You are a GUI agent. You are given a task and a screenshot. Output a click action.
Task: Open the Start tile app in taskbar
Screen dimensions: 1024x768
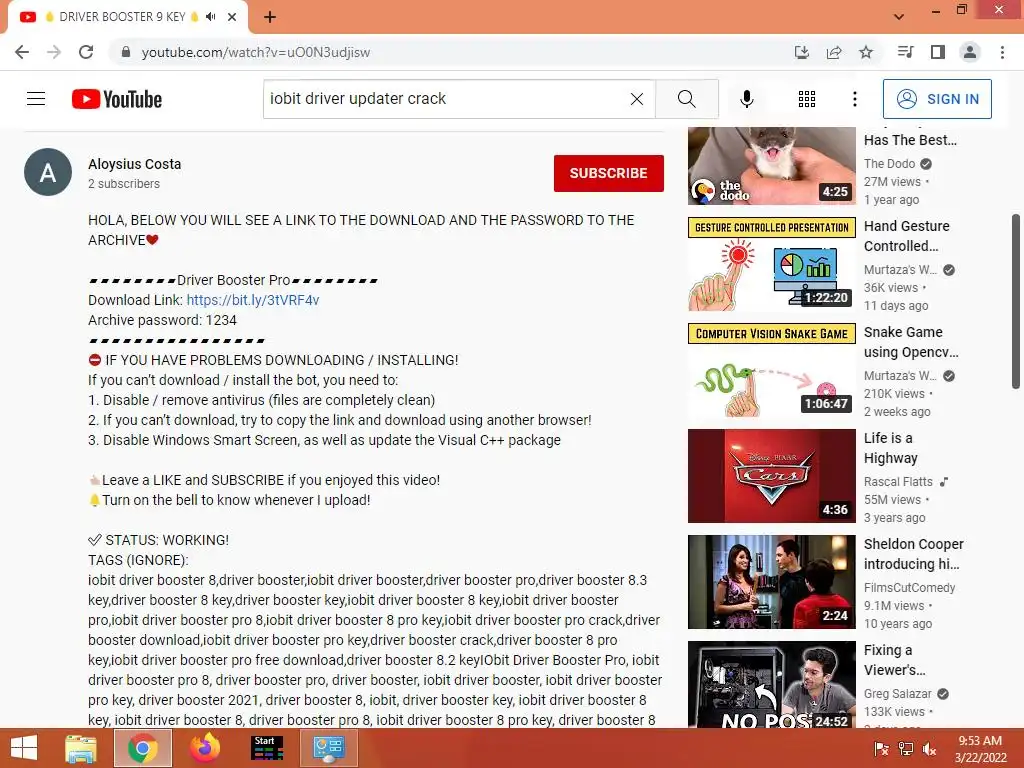(267, 748)
